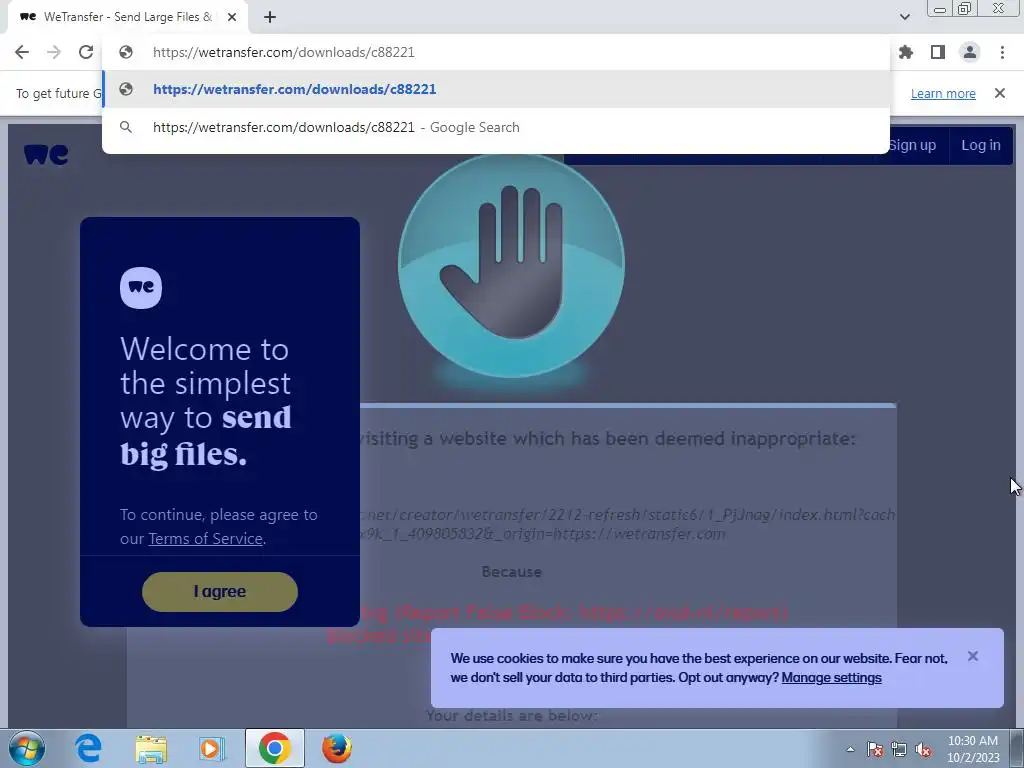
Task: Open the Chrome three-dot menu
Action: tap(1002, 52)
